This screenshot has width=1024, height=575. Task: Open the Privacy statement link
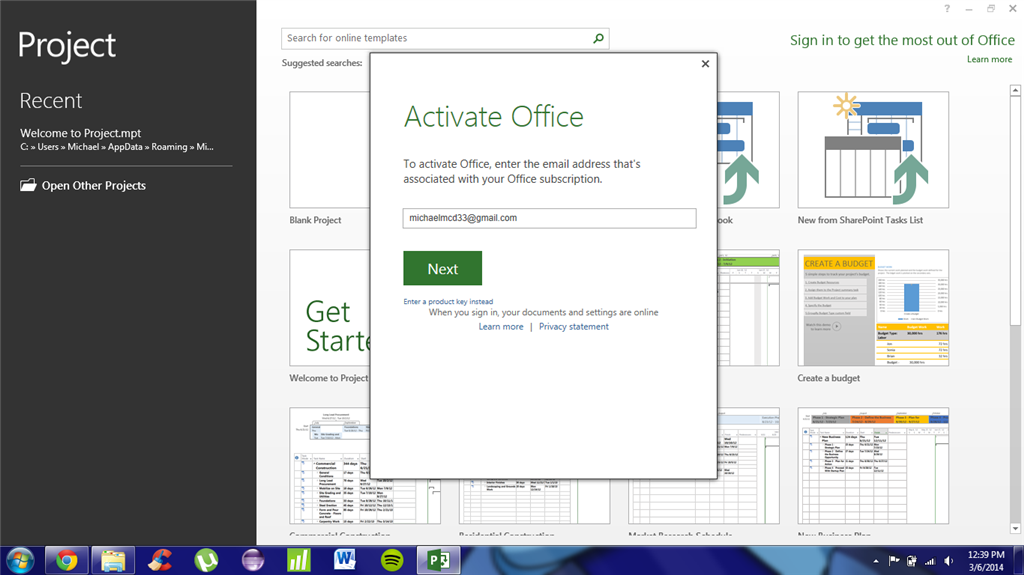click(573, 327)
